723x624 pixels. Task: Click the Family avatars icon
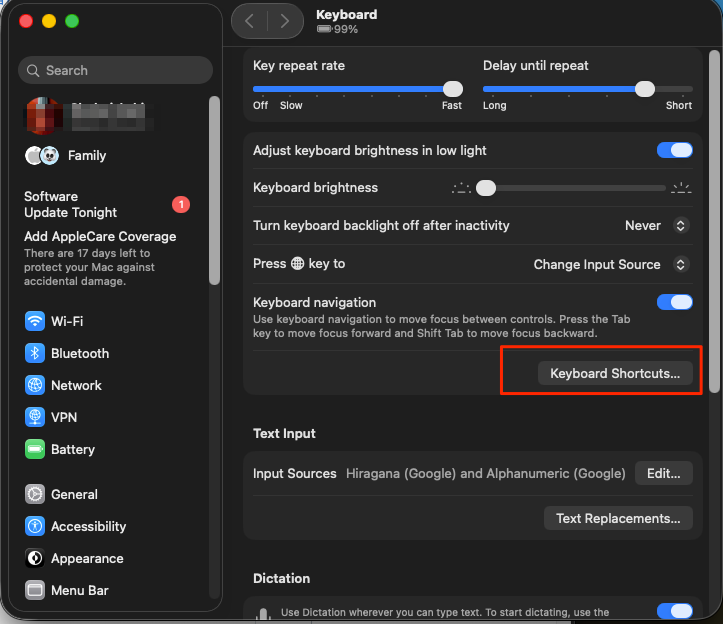pos(42,155)
